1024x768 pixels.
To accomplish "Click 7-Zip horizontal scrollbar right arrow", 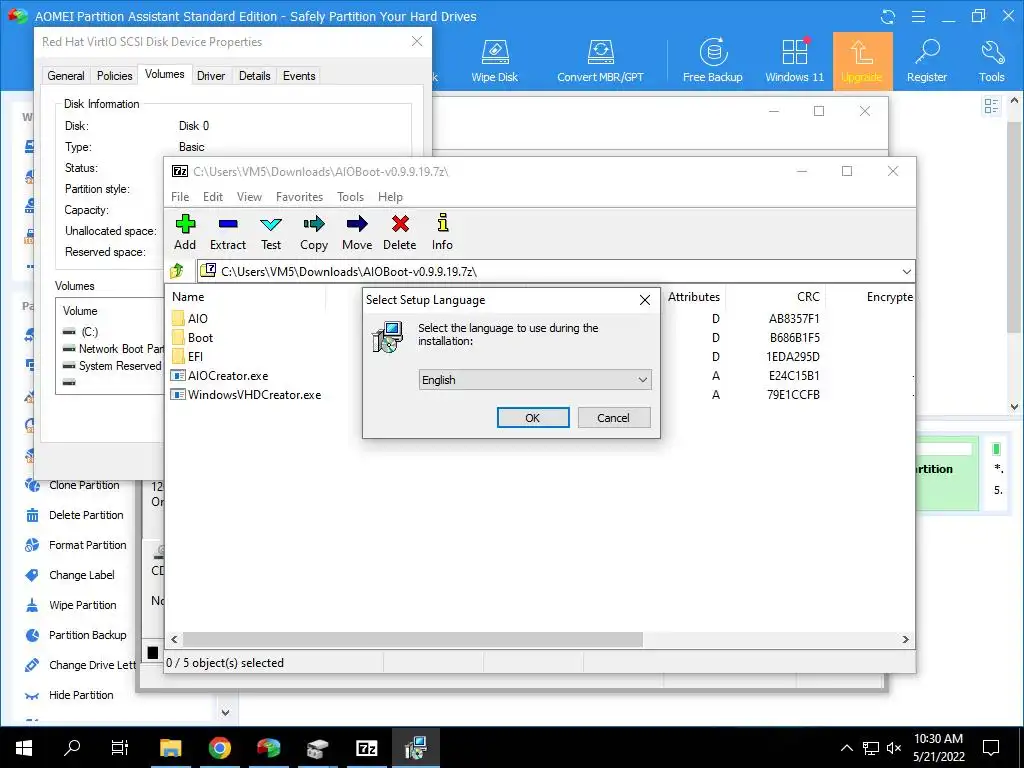I will 906,639.
